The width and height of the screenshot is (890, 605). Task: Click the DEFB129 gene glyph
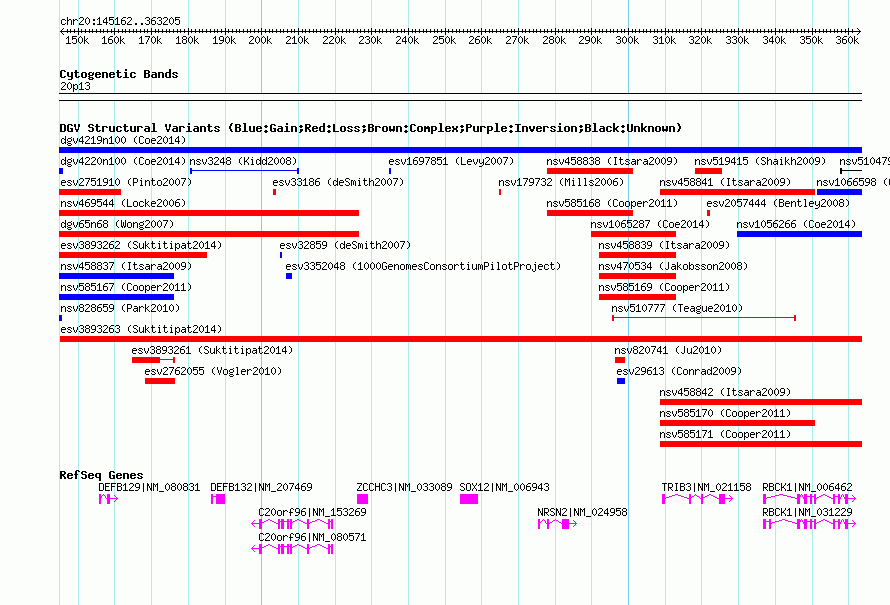click(108, 499)
